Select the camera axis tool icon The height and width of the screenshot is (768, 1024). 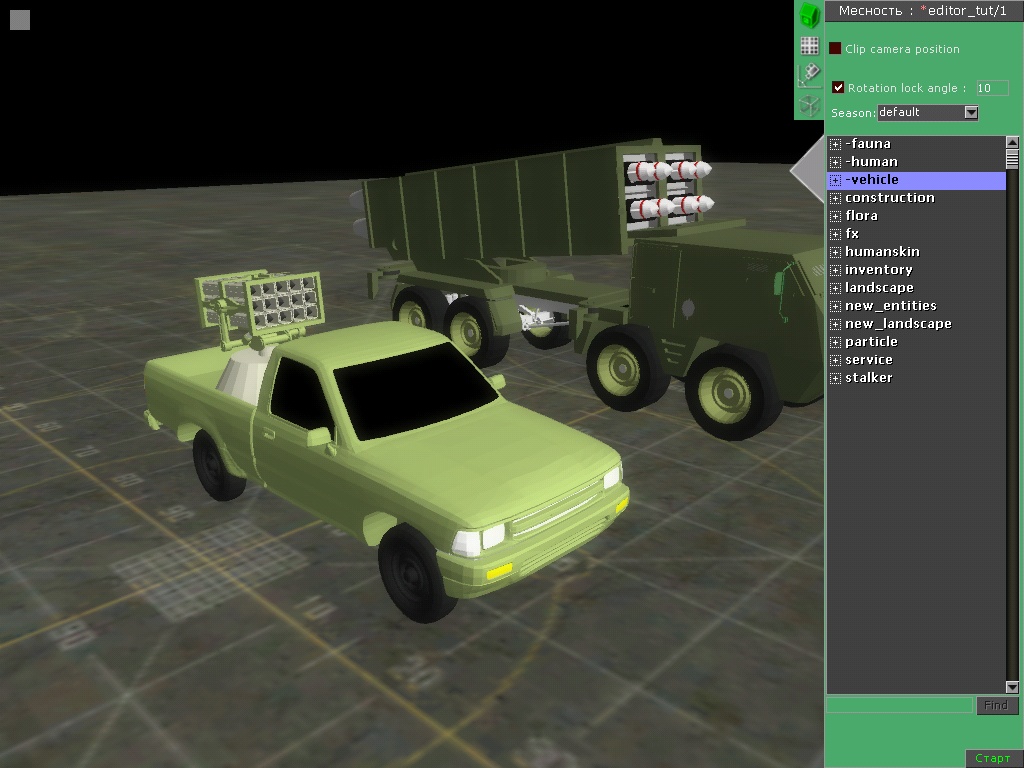[809, 75]
